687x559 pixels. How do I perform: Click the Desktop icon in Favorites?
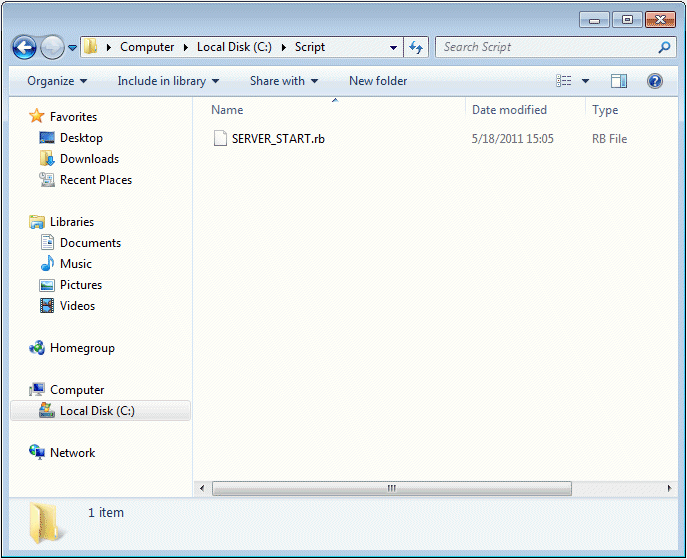(x=47, y=138)
